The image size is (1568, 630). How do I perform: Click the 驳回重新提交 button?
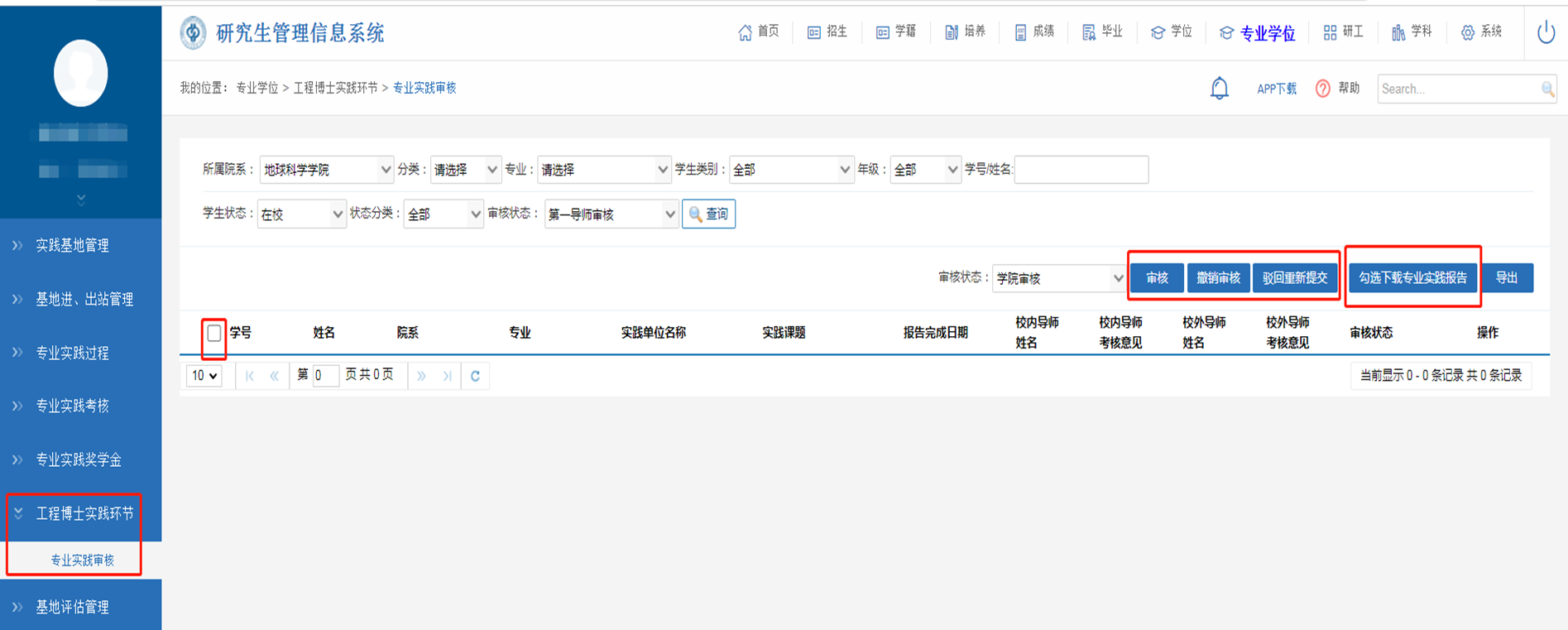pos(1295,278)
